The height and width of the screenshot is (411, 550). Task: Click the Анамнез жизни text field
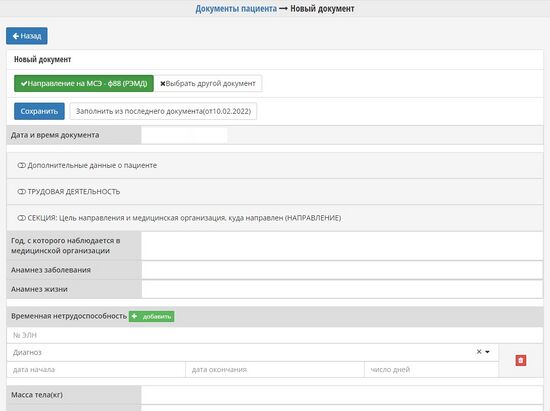[x=342, y=289]
